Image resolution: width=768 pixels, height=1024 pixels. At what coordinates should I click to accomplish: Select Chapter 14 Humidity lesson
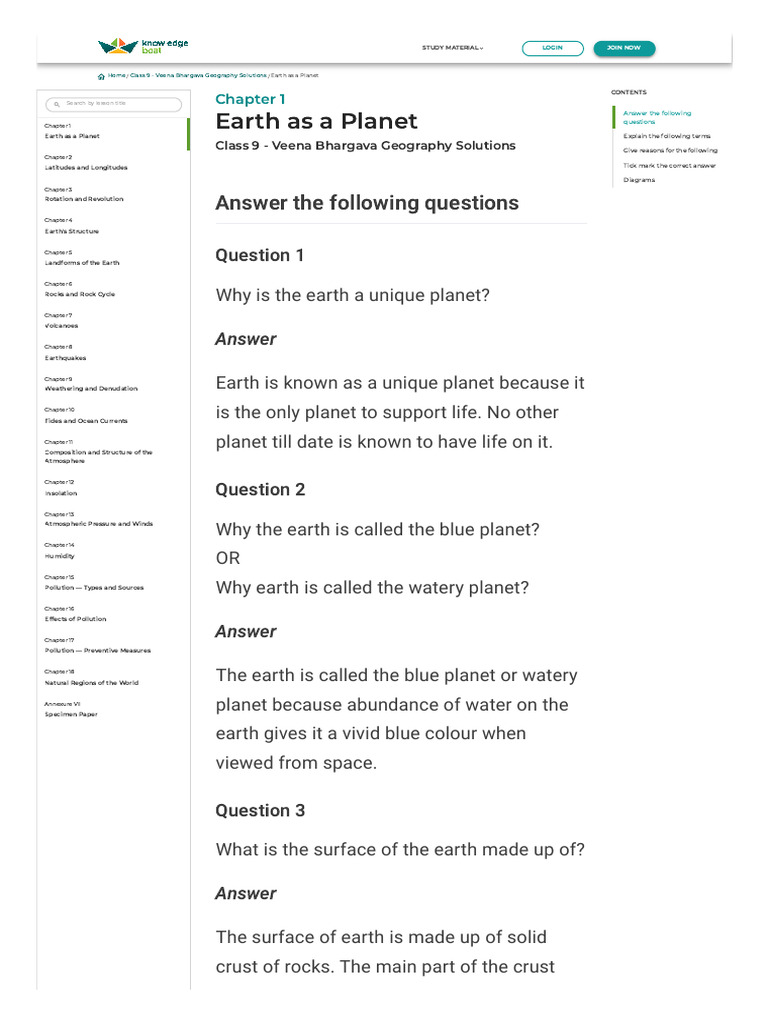[x=60, y=556]
